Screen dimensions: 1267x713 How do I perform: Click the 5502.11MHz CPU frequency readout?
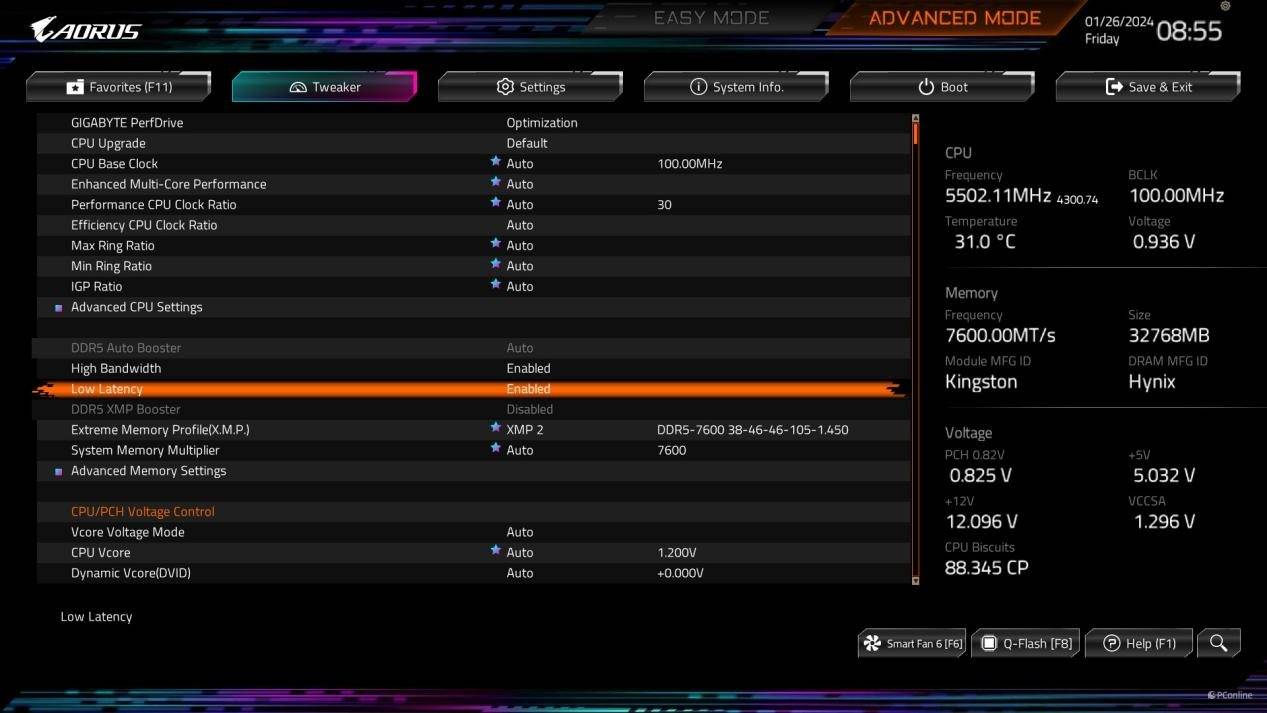[x=998, y=196]
